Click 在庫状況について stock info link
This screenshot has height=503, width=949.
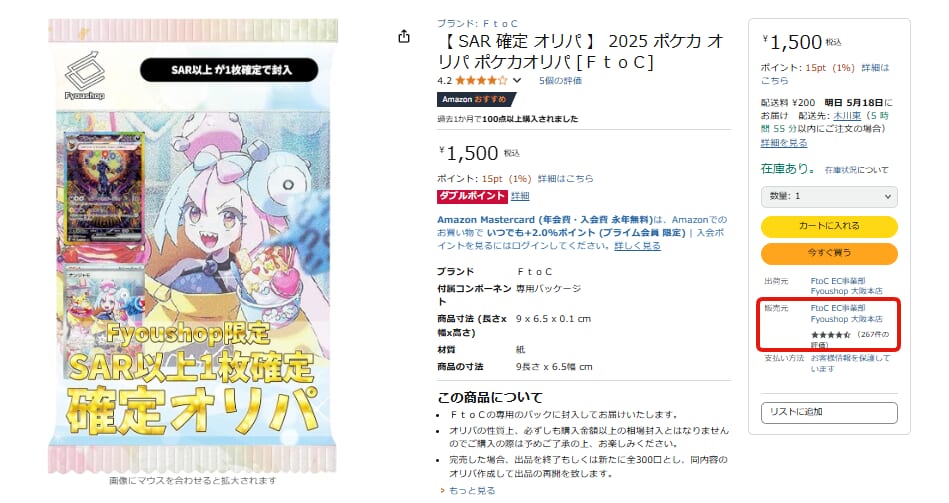tap(856, 170)
